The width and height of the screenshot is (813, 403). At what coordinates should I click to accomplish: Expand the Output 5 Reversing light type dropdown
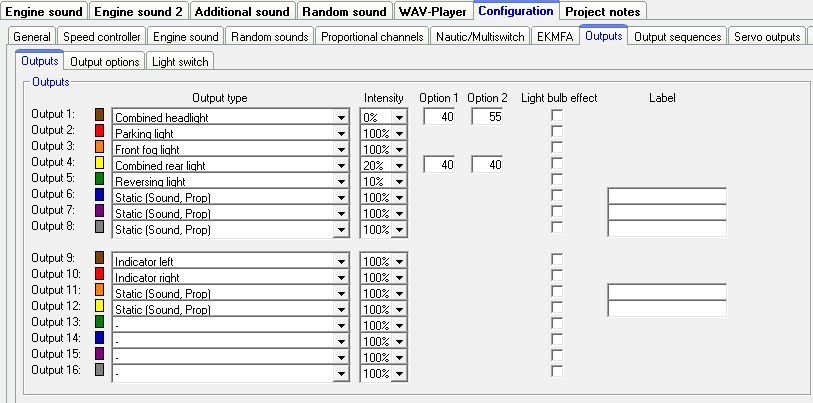pos(341,181)
